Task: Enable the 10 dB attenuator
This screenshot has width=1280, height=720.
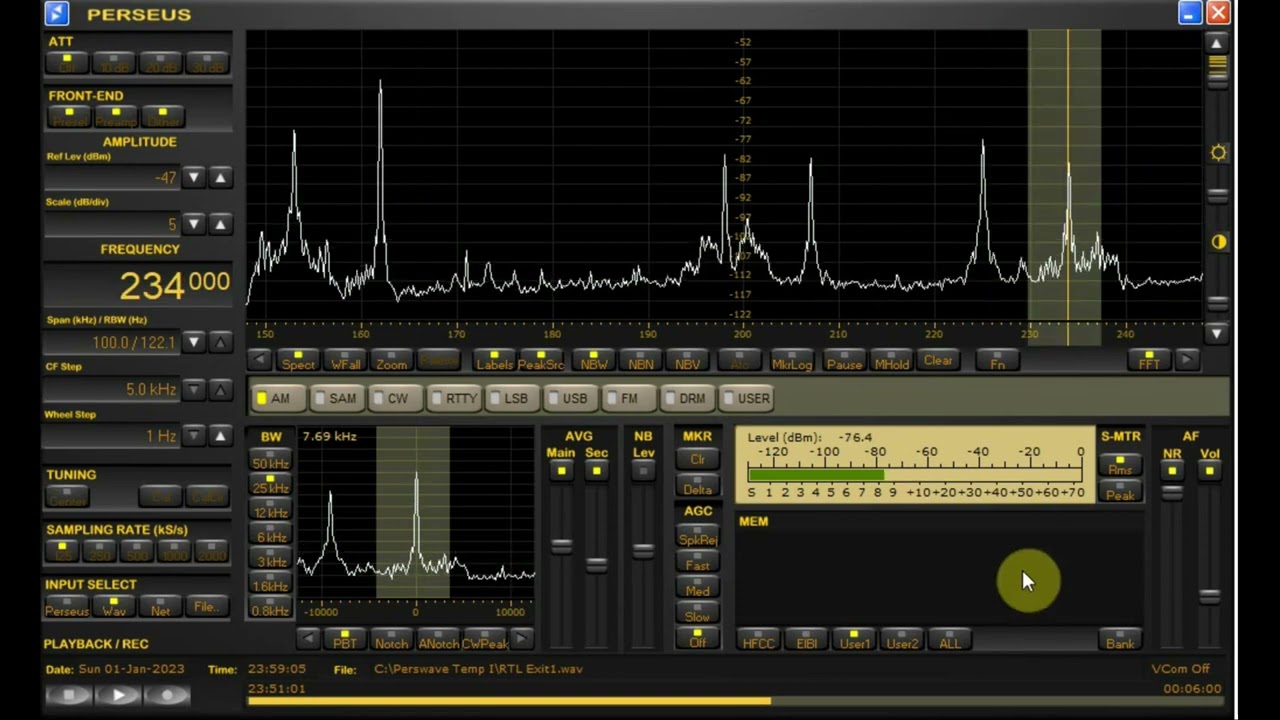Action: pyautogui.click(x=114, y=63)
